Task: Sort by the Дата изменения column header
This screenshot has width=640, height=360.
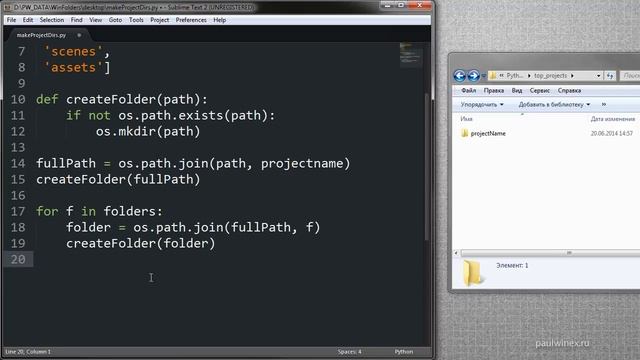Action: point(613,119)
